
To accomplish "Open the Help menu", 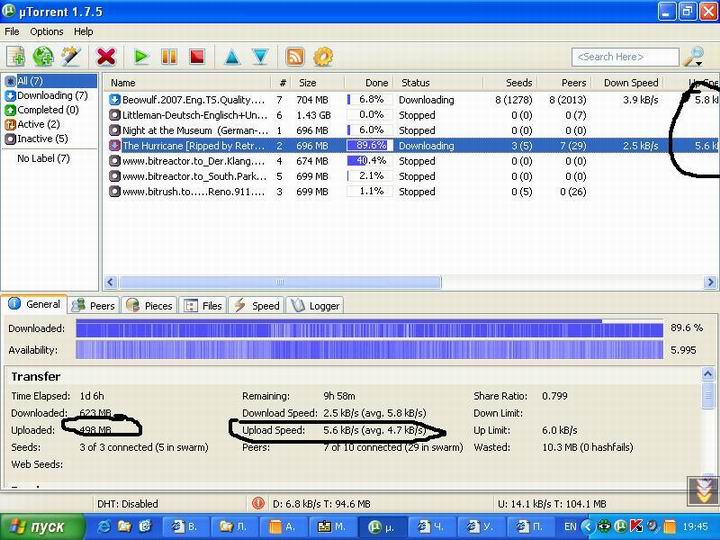I will [83, 31].
